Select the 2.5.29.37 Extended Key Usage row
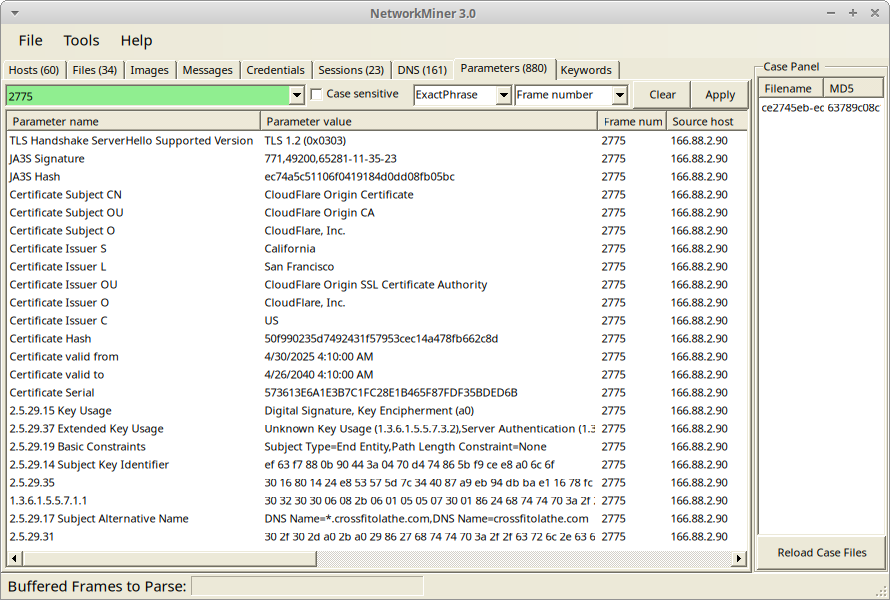This screenshot has width=890, height=600. [377, 429]
